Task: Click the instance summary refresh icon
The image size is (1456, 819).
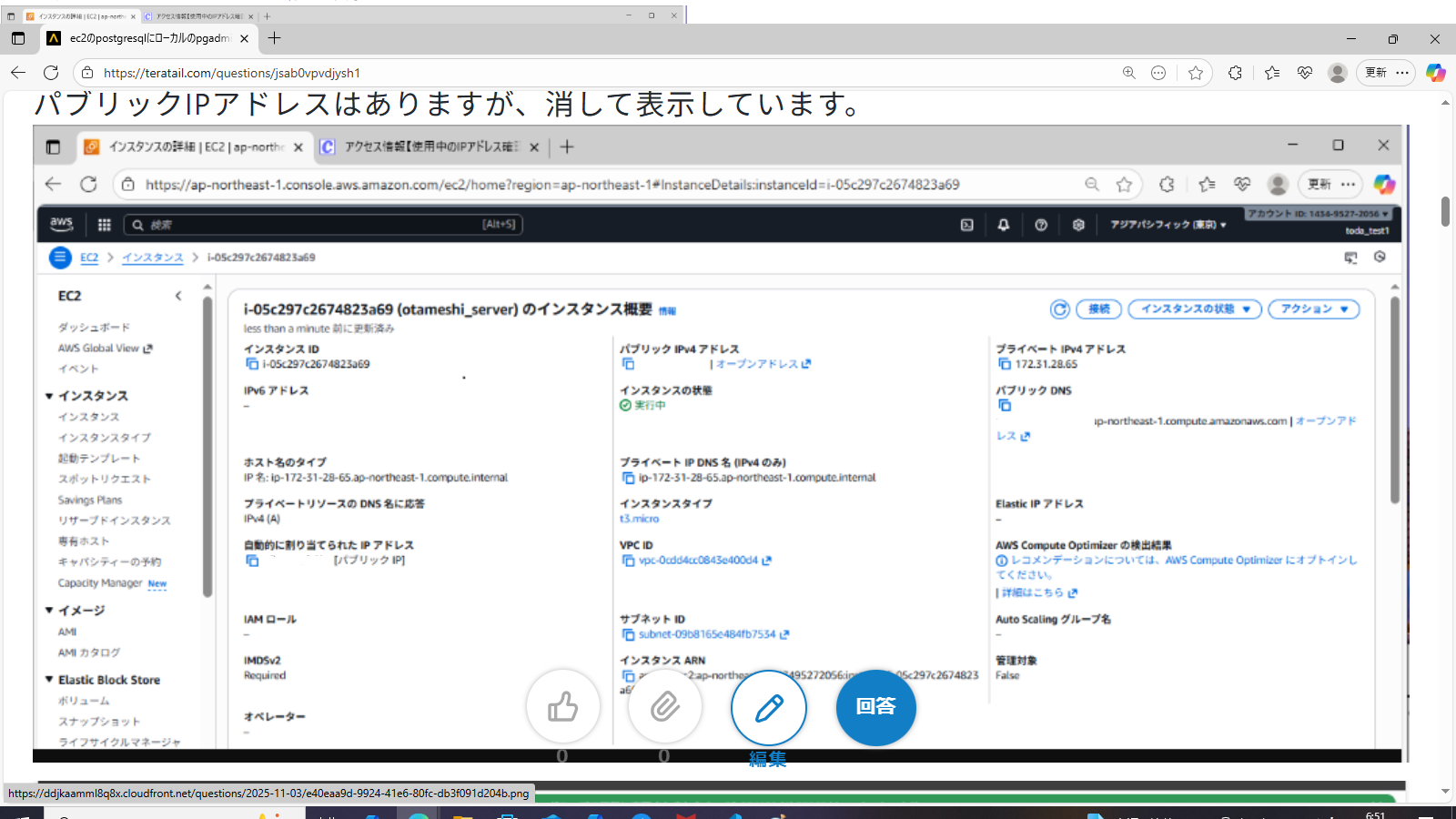Action: pyautogui.click(x=1059, y=309)
